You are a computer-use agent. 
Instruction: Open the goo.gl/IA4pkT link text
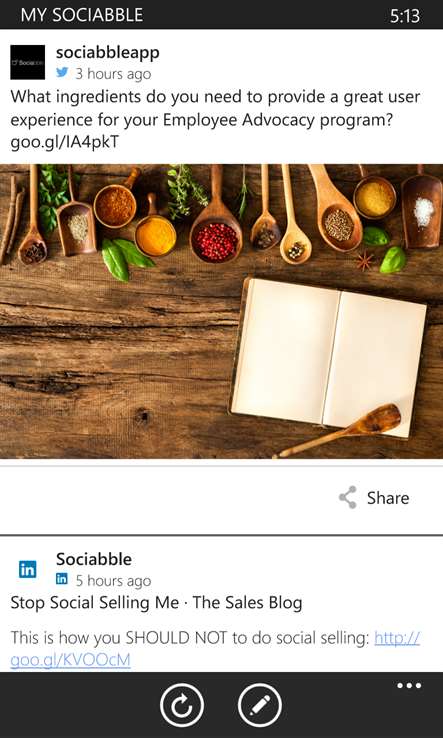[x=64, y=143]
